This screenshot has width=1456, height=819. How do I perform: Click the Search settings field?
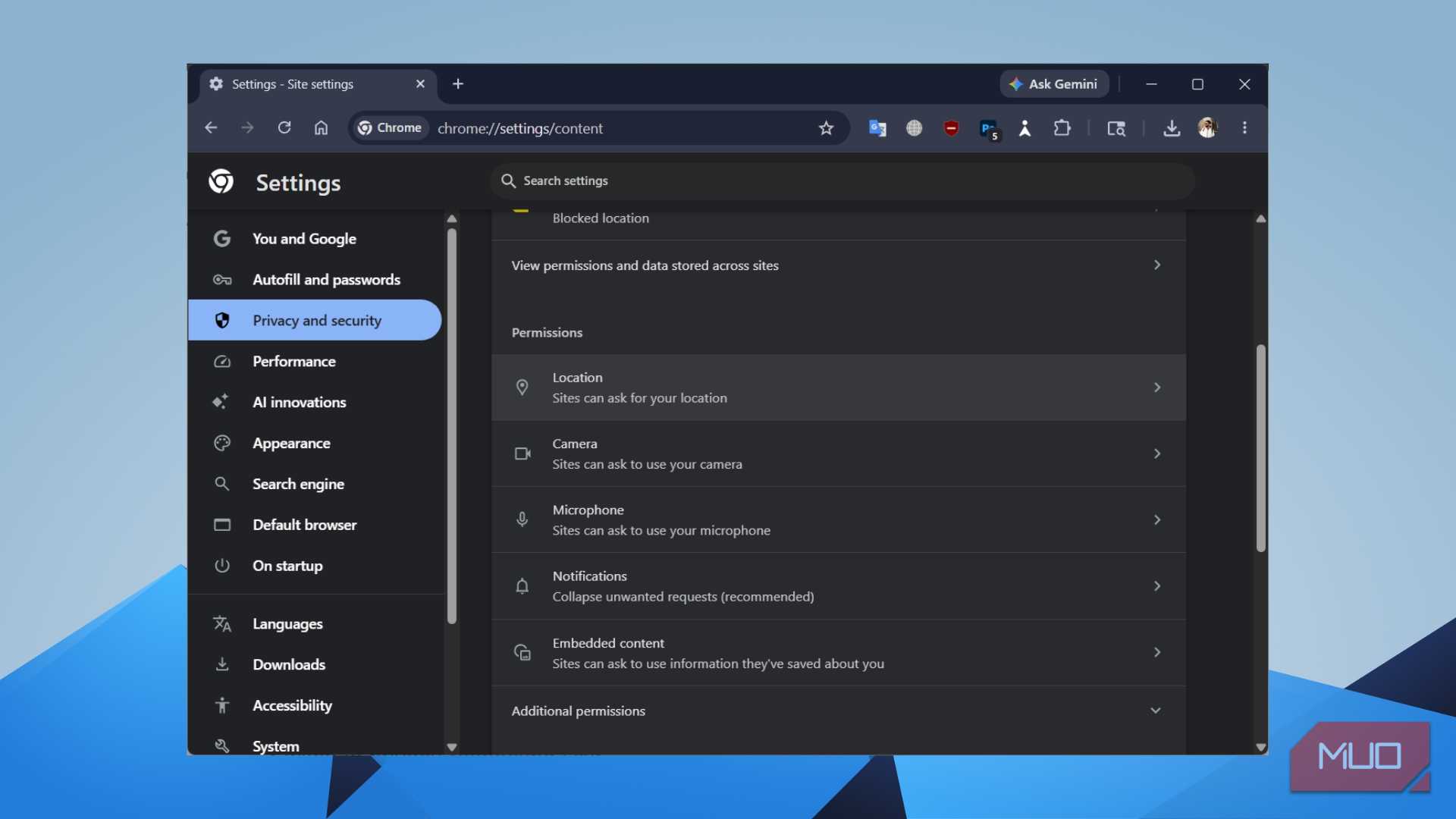point(843,180)
